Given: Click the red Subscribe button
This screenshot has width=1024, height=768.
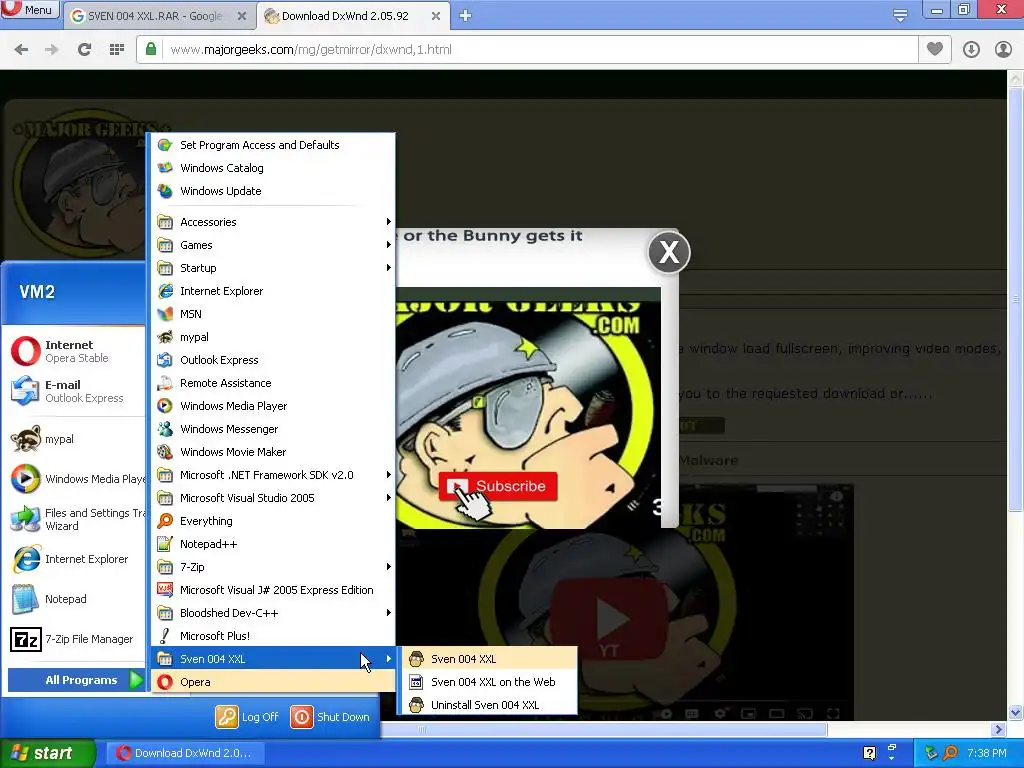Looking at the screenshot, I should coord(498,486).
